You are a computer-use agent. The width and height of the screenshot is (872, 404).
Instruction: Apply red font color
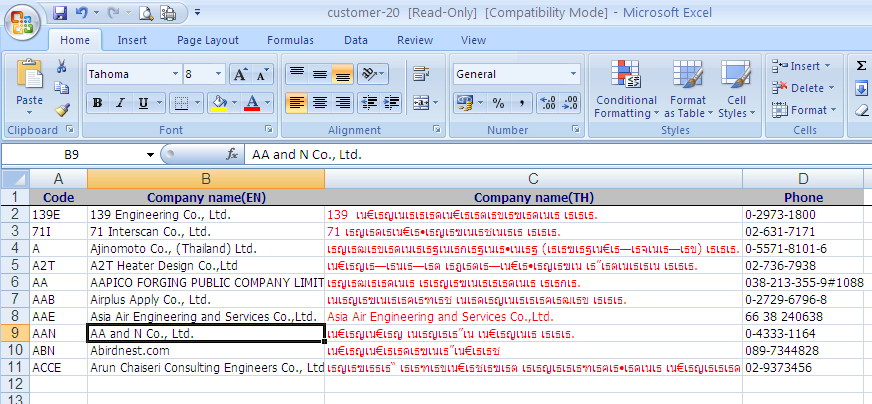252,103
